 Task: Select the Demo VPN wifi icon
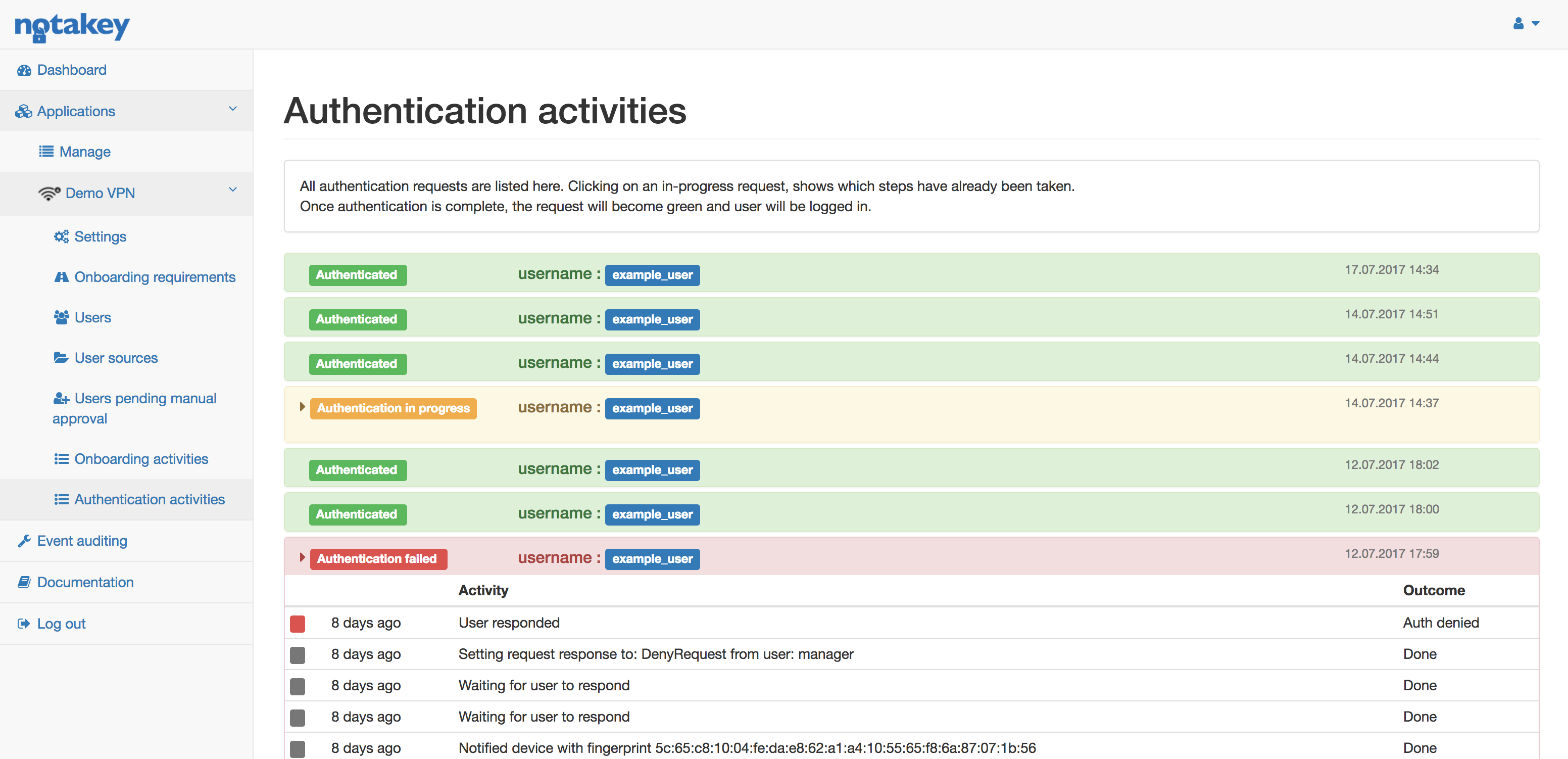[x=50, y=193]
